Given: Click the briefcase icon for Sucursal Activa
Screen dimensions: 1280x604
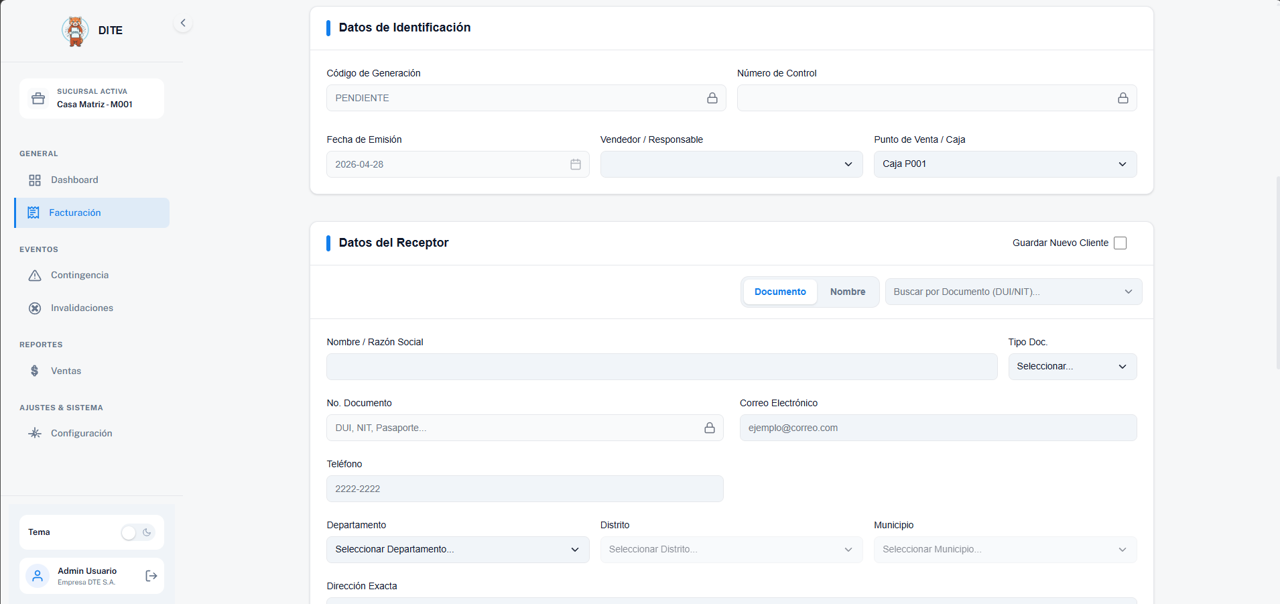Looking at the screenshot, I should 38,98.
